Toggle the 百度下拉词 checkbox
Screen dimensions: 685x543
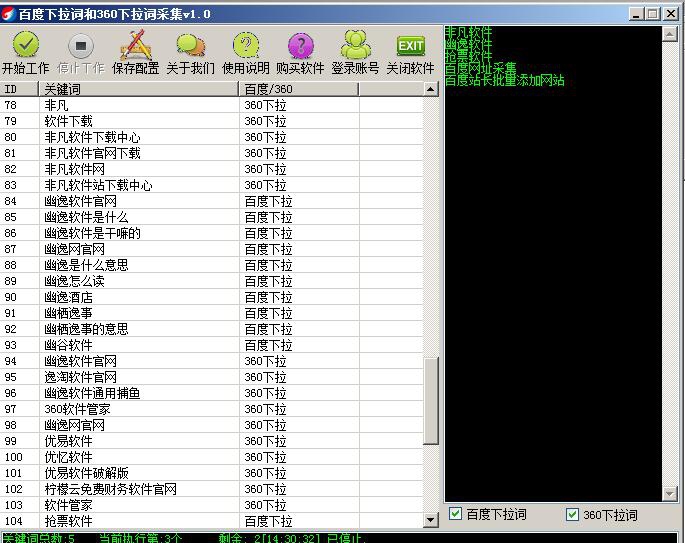coord(455,514)
